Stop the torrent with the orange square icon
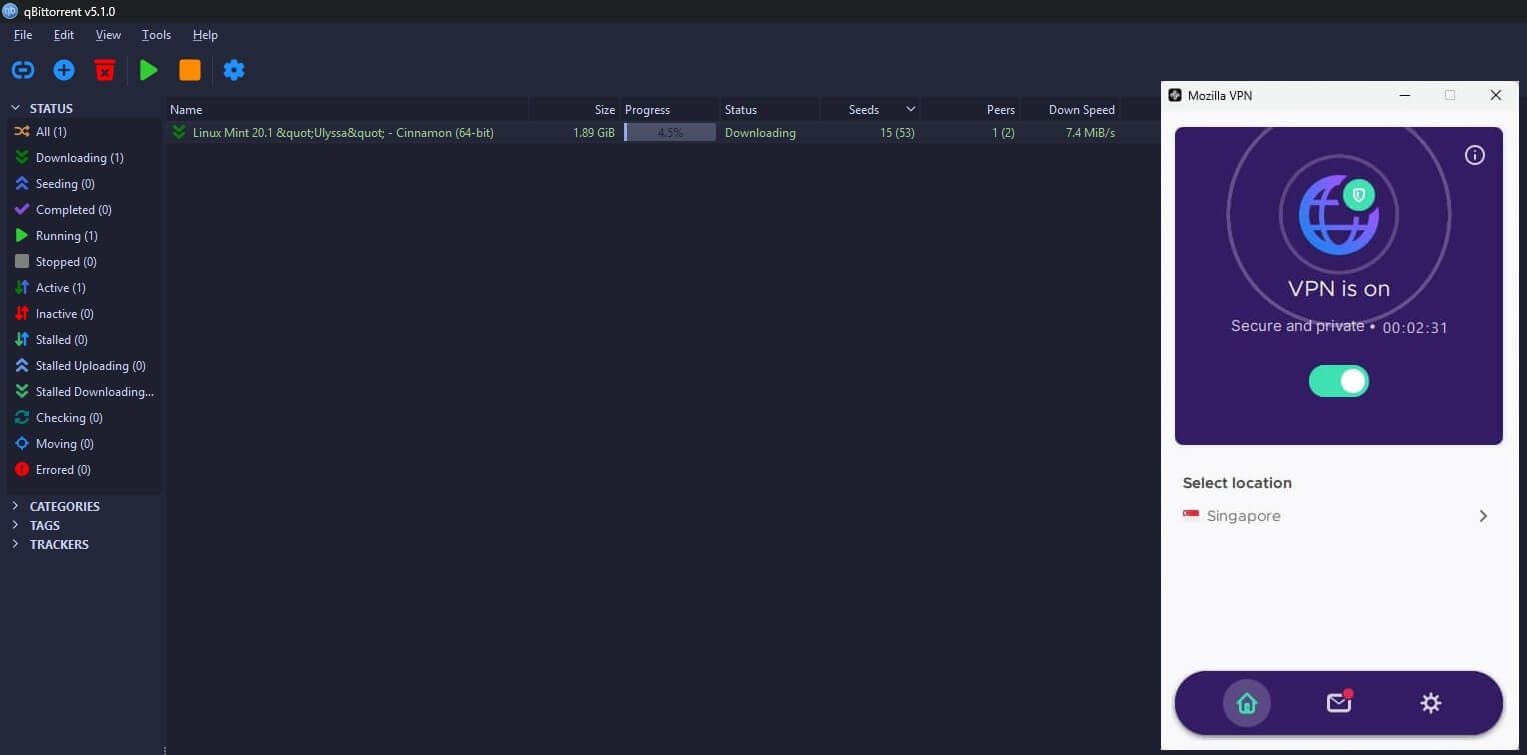The height and width of the screenshot is (755, 1527). pos(190,69)
